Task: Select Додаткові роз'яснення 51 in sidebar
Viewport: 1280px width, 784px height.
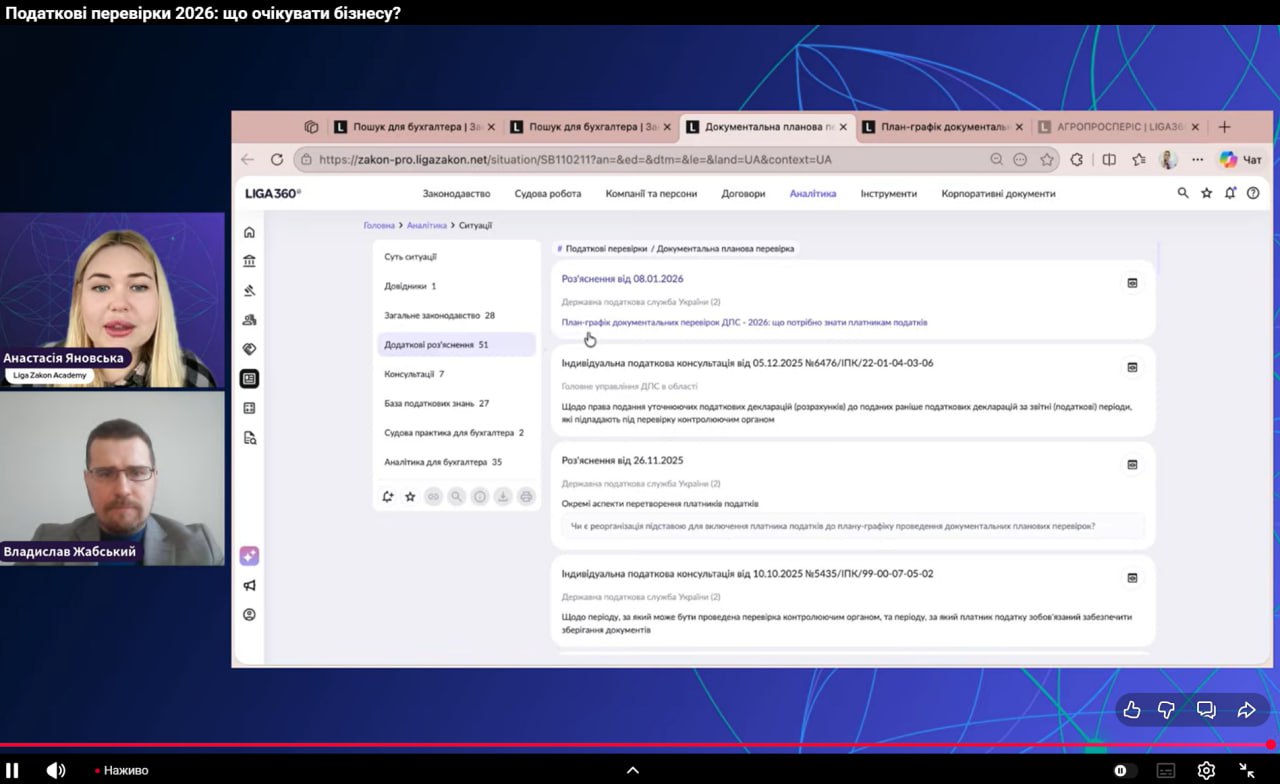Action: point(437,345)
